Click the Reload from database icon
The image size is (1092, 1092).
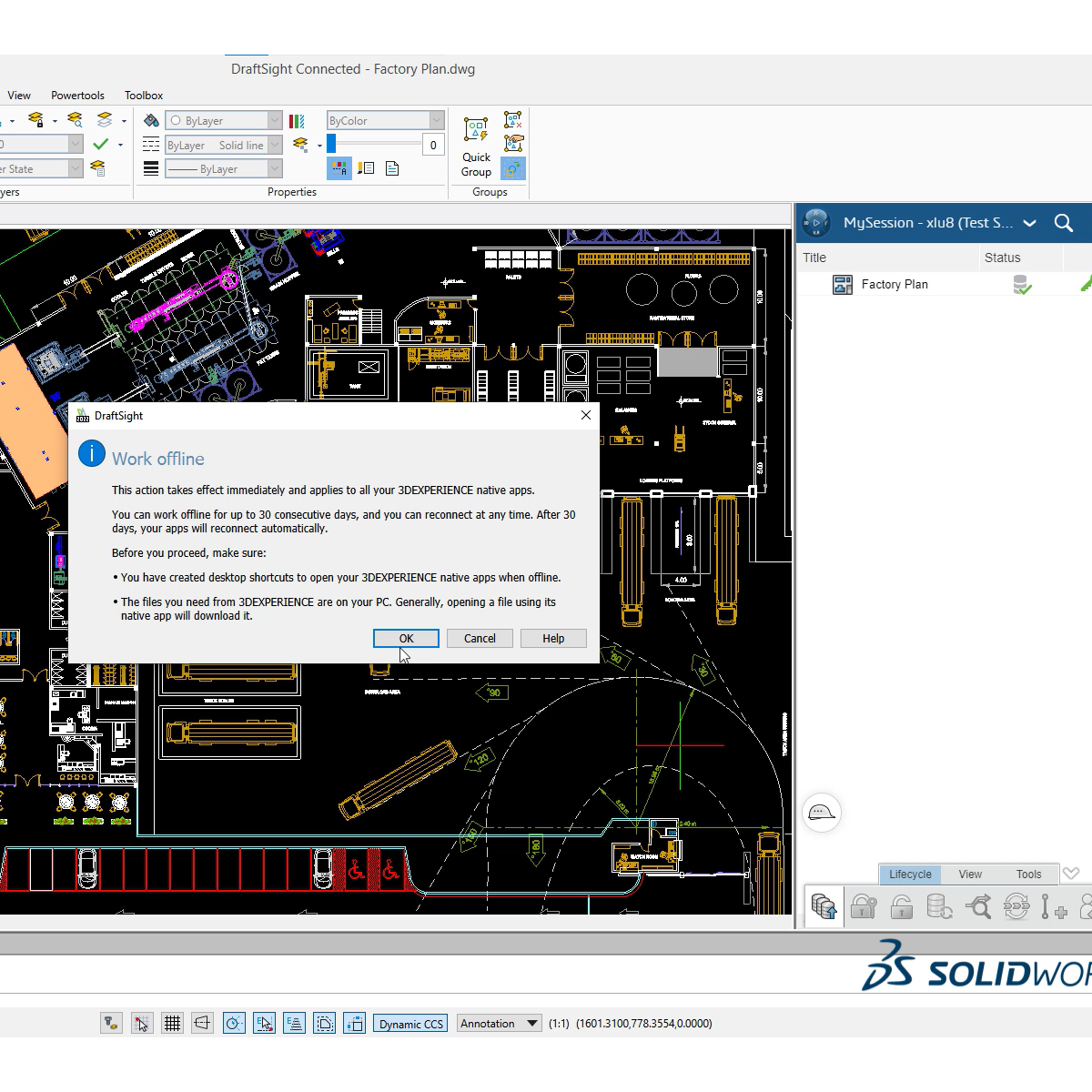[938, 906]
